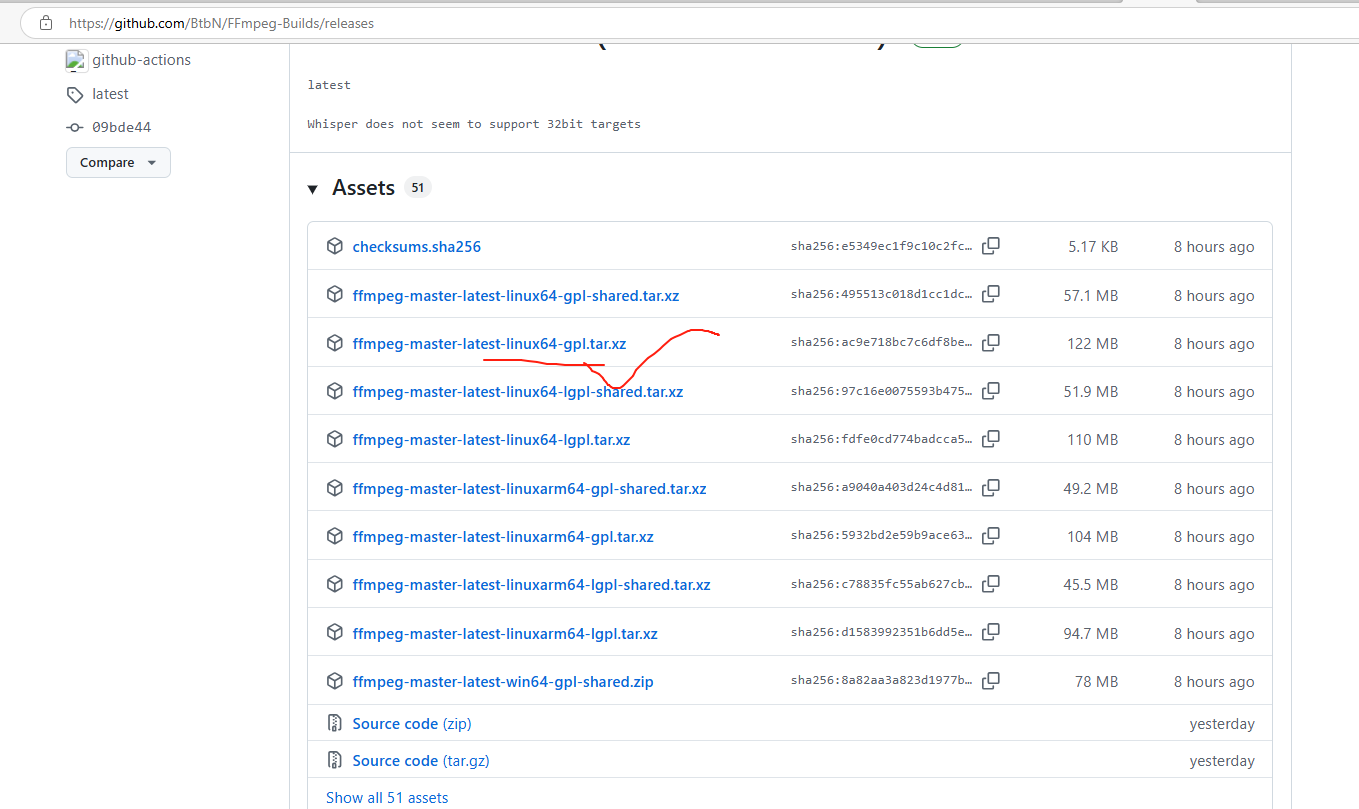Image resolution: width=1359 pixels, height=809 pixels.
Task: Download ffmpeg-master-latest-linux64-gpl-shared.tar.xz
Action: pos(516,296)
